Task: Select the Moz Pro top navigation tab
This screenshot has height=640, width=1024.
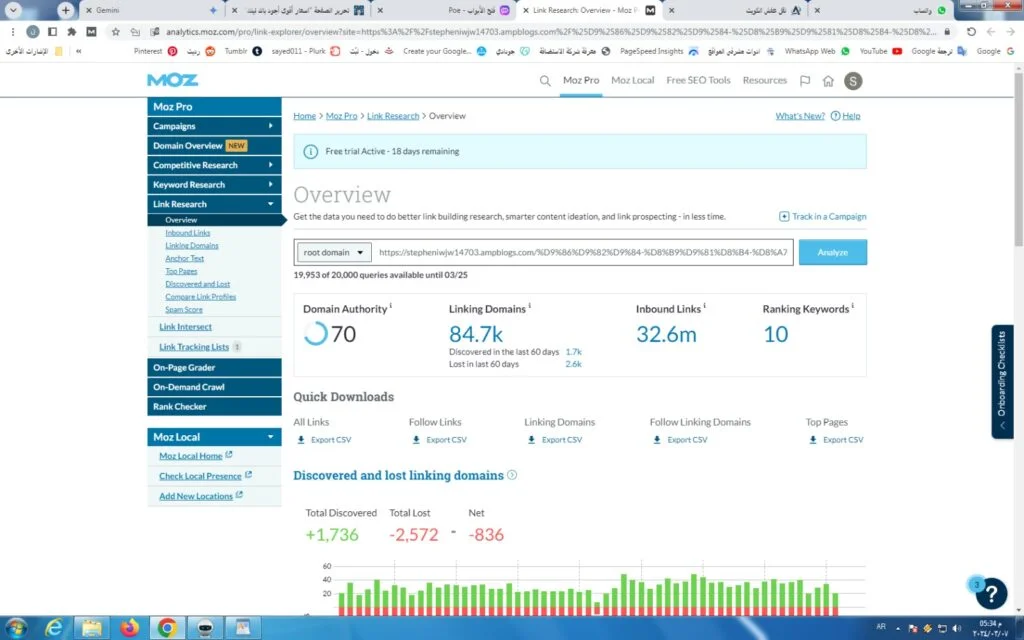Action: coord(581,80)
